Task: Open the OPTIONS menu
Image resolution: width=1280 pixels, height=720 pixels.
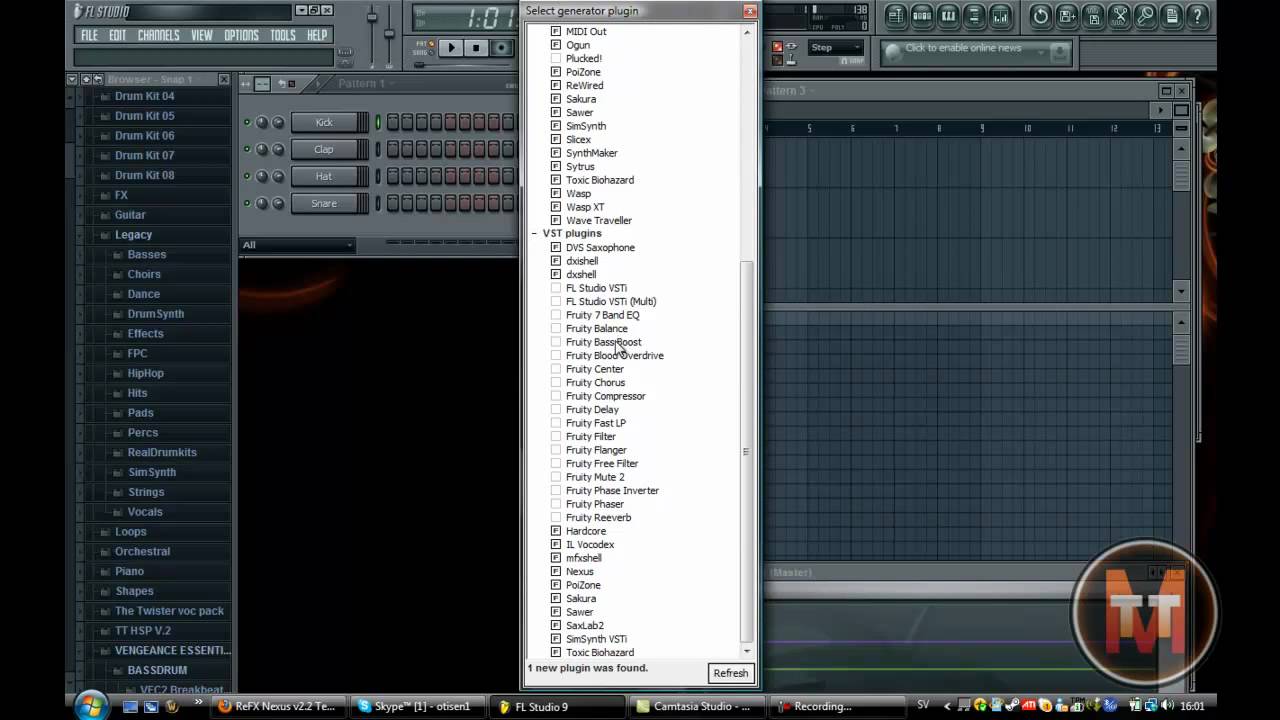Action: 241,35
